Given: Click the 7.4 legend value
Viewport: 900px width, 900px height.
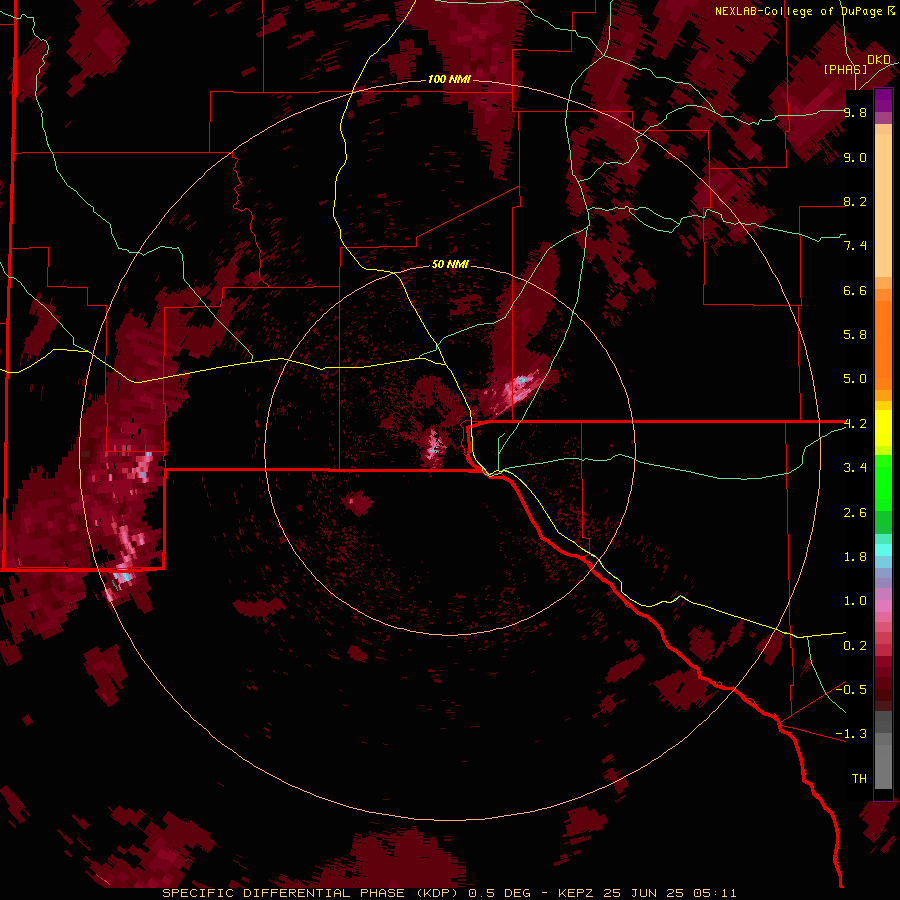Looking at the screenshot, I should (855, 246).
